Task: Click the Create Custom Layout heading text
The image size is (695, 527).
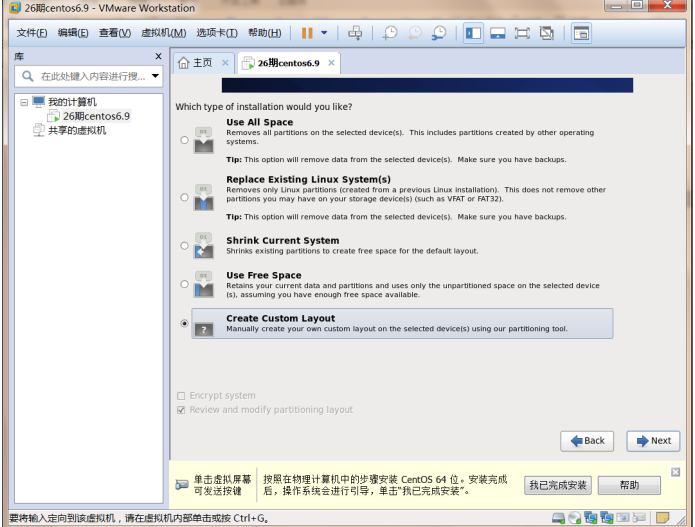Action: pos(281,318)
